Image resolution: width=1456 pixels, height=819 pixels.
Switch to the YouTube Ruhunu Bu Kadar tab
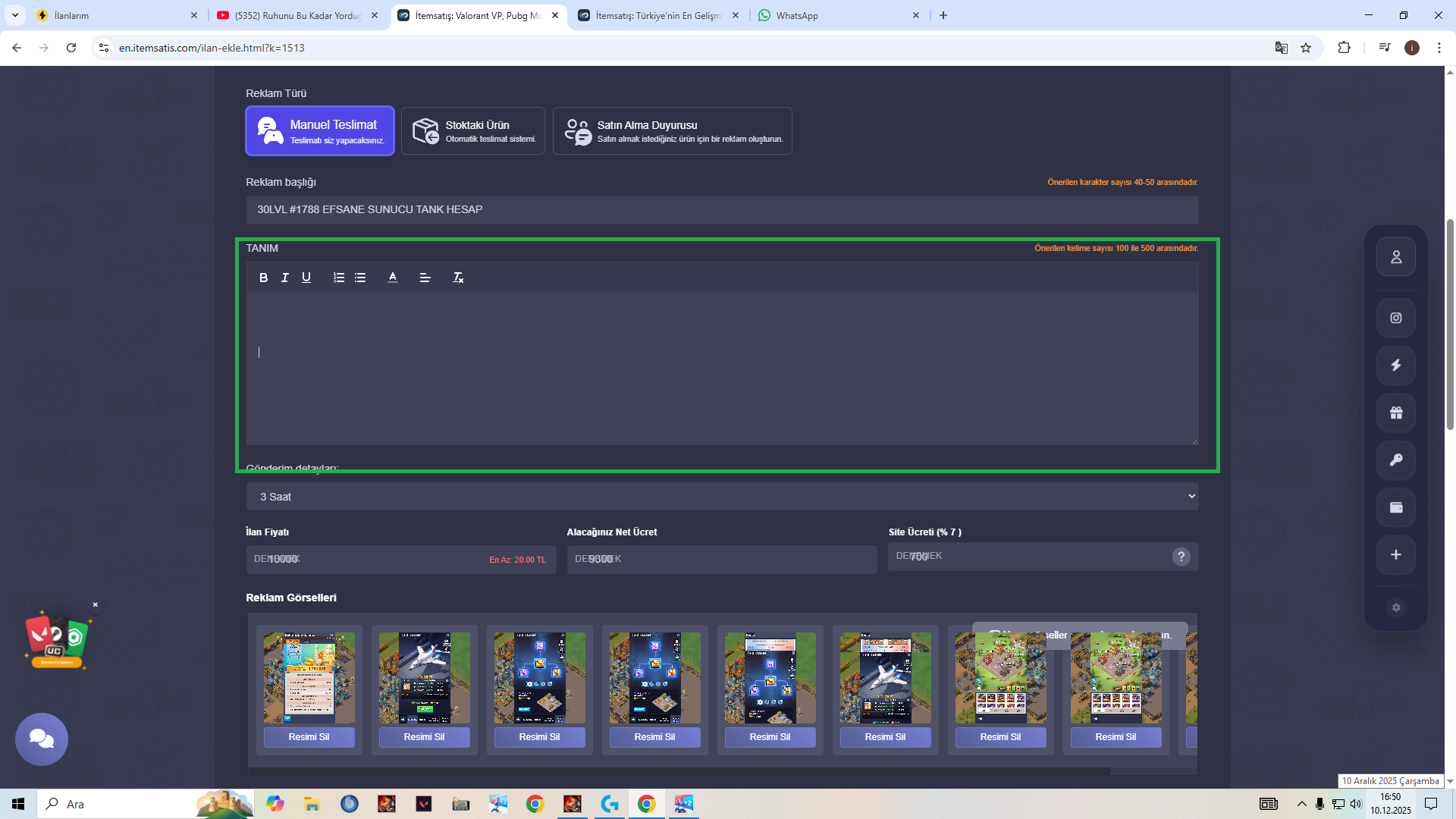298,15
